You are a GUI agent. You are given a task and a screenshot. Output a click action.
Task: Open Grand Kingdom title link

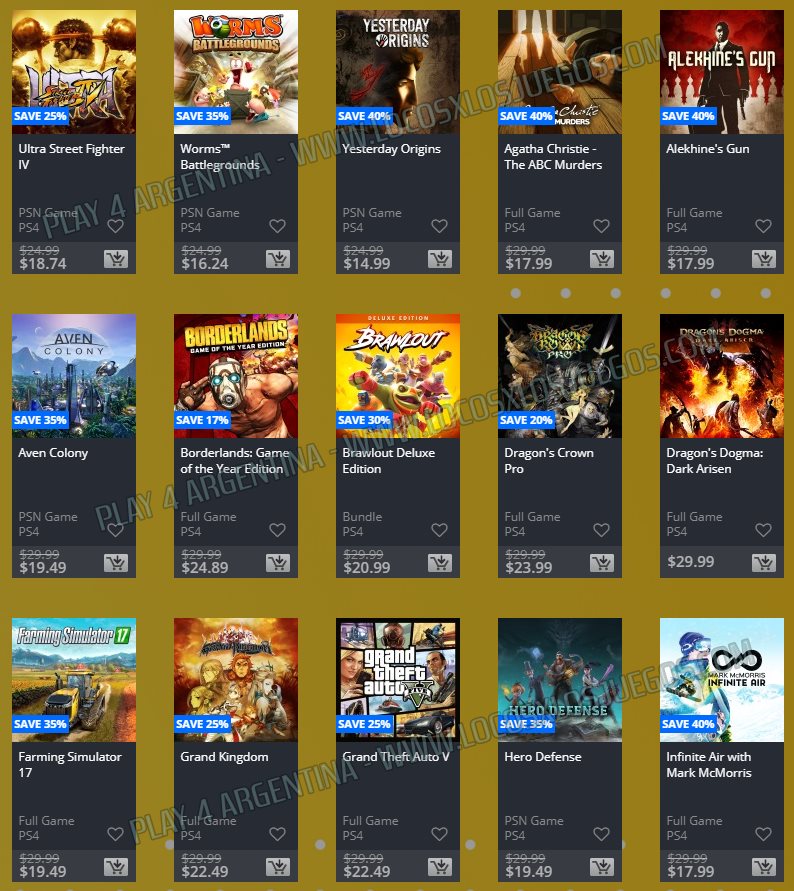(x=224, y=757)
